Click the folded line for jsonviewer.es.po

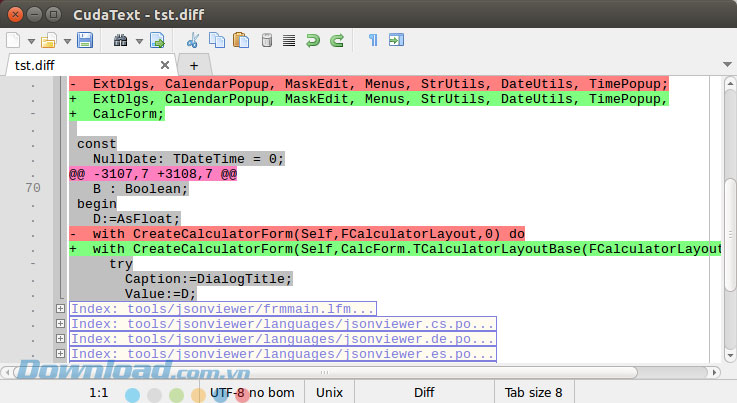[x=283, y=354]
